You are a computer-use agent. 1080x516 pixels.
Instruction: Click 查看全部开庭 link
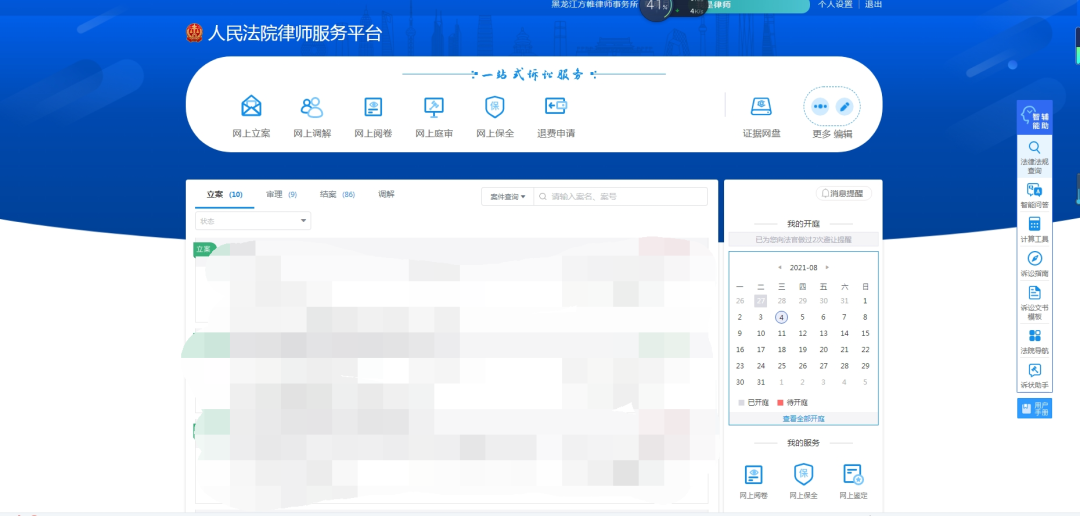point(803,419)
